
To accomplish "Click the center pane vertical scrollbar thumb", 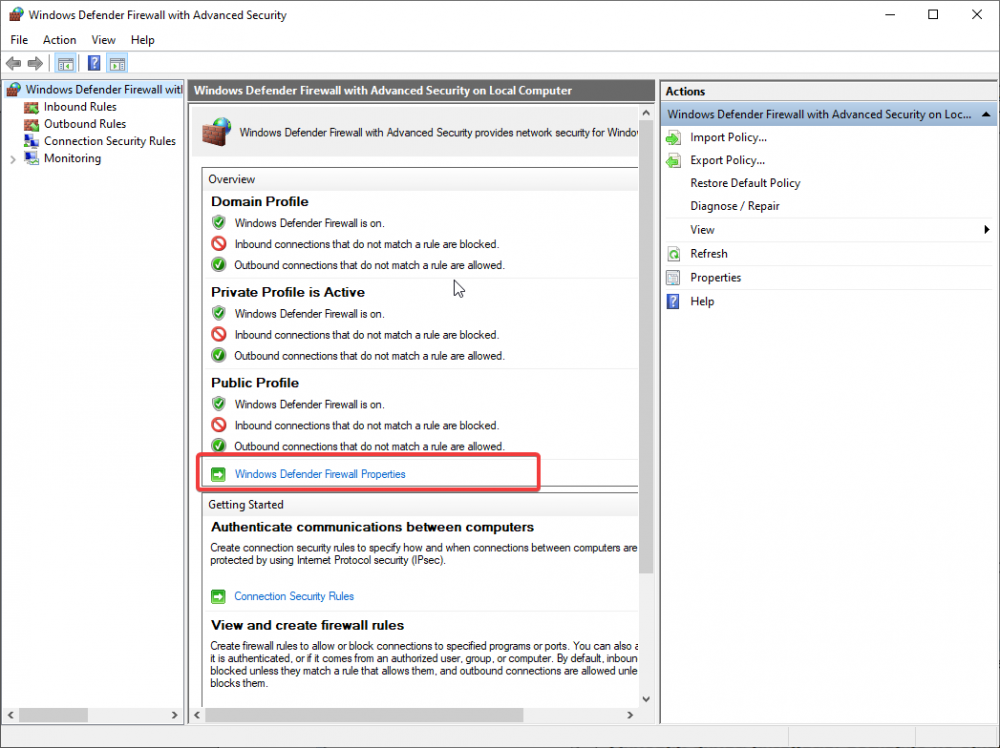I will [646, 348].
